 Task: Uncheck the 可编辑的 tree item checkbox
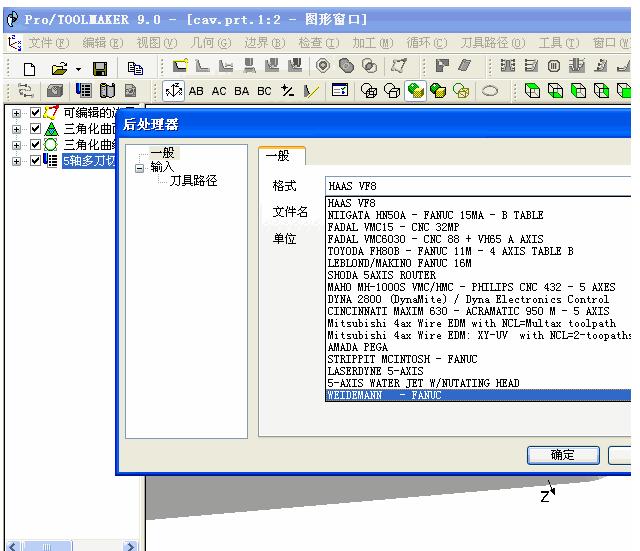tap(36, 112)
